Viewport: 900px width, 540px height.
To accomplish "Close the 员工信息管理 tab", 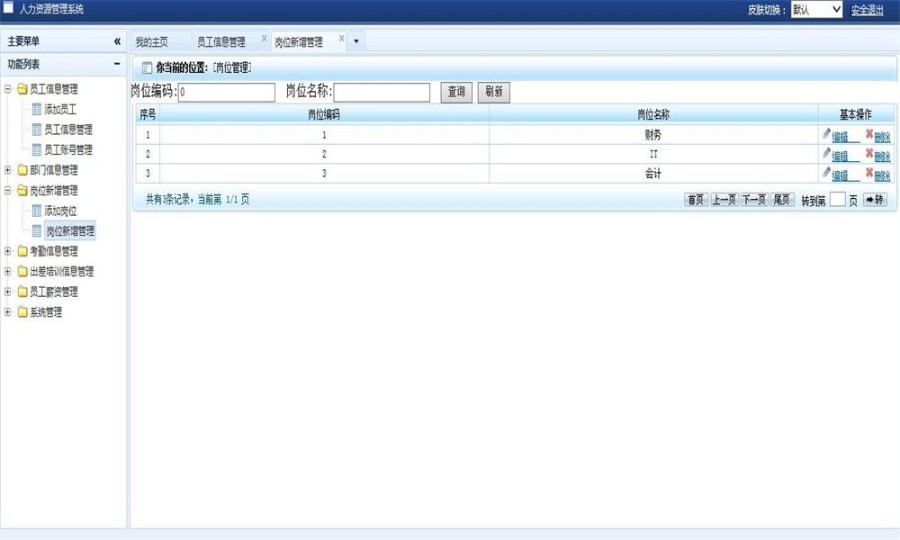I will (264, 38).
